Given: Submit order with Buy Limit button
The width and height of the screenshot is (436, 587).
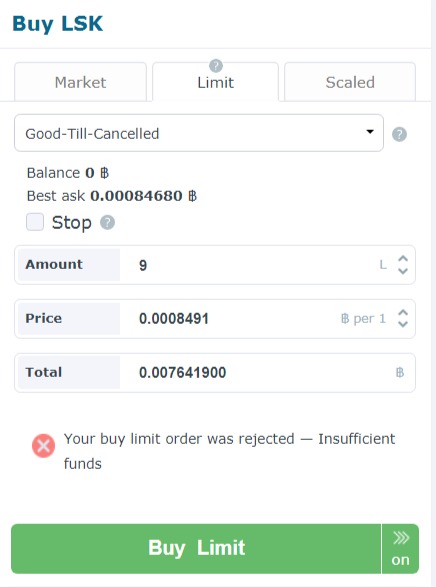Looking at the screenshot, I should tap(196, 548).
